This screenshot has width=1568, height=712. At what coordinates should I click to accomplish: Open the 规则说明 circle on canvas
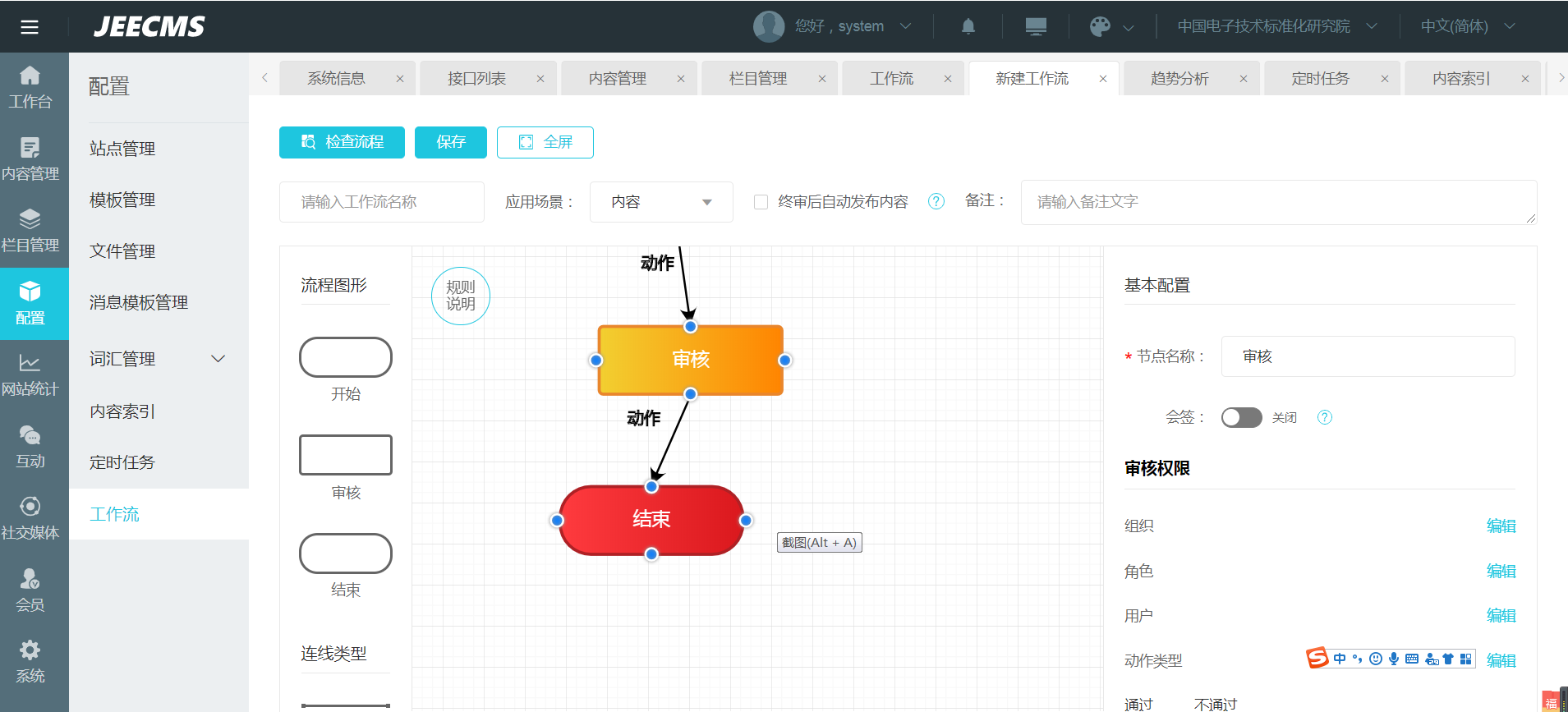(461, 296)
